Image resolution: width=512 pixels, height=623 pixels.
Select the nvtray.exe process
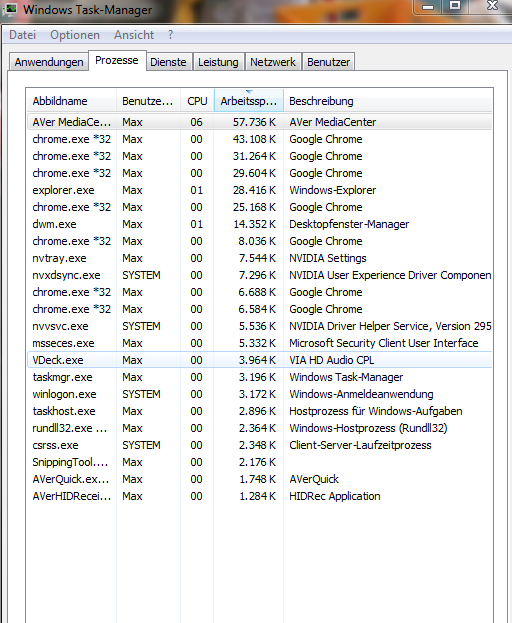(260, 258)
